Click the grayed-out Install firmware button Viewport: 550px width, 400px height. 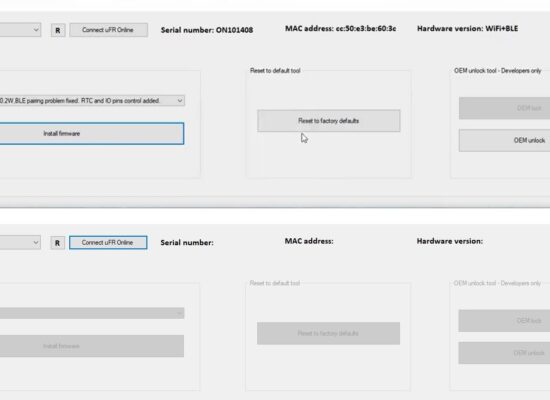[91, 346]
